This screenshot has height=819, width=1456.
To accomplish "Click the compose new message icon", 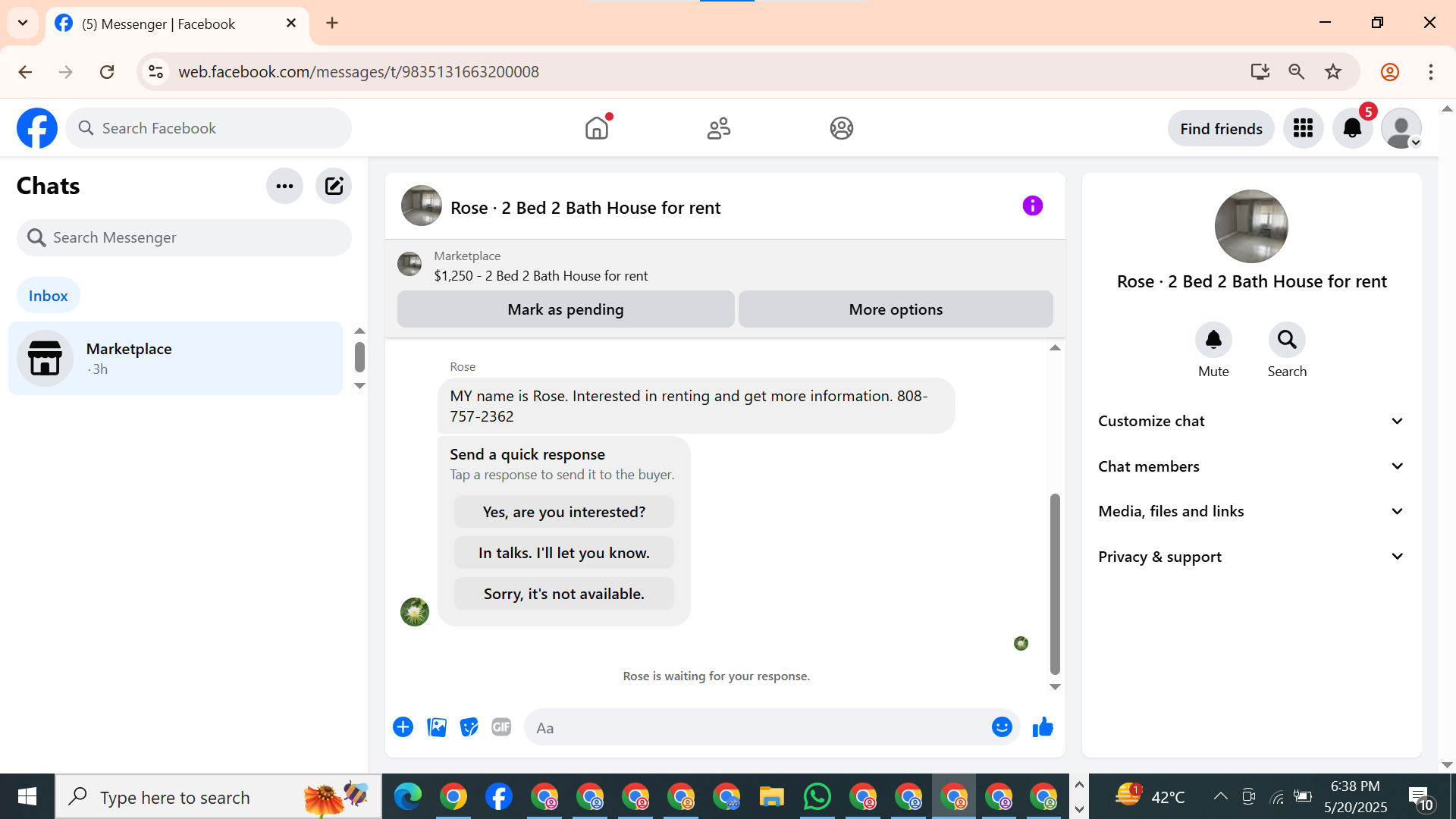I will click(x=334, y=186).
